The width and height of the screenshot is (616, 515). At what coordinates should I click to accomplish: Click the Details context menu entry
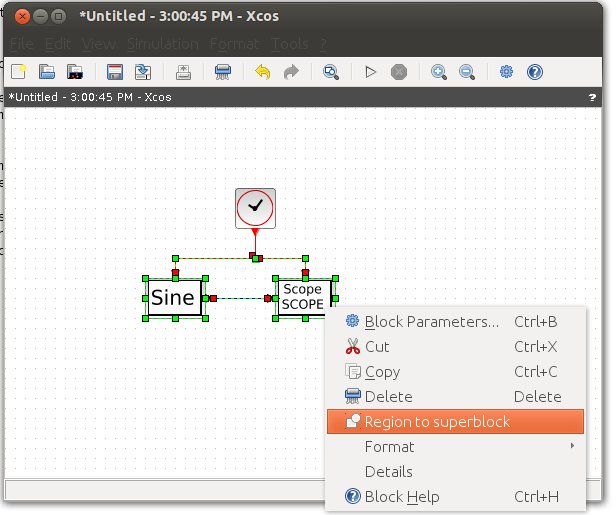tap(388, 472)
